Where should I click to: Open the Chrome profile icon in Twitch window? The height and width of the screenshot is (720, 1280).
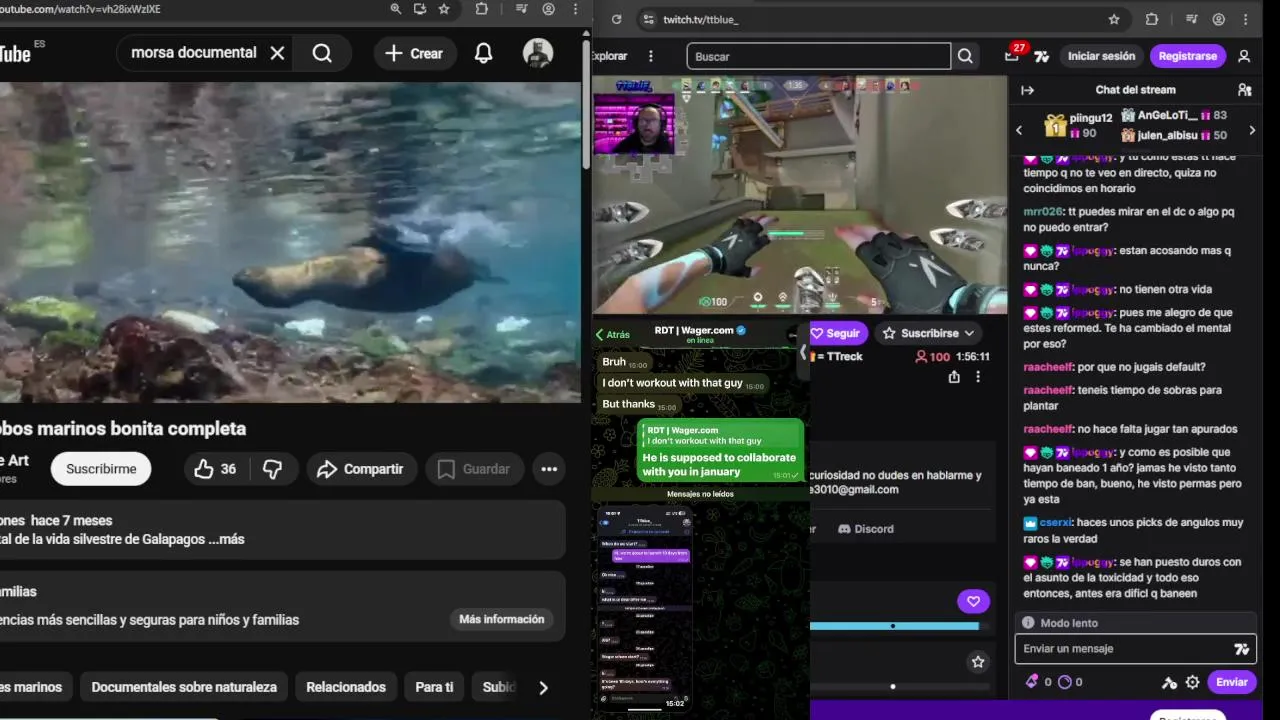click(x=1218, y=19)
